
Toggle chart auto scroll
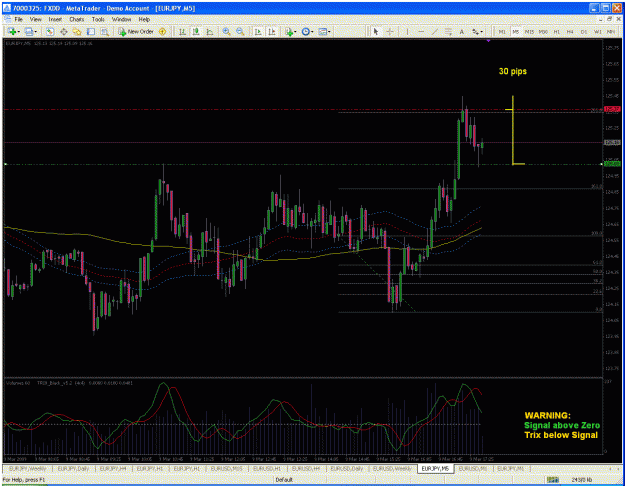point(258,31)
